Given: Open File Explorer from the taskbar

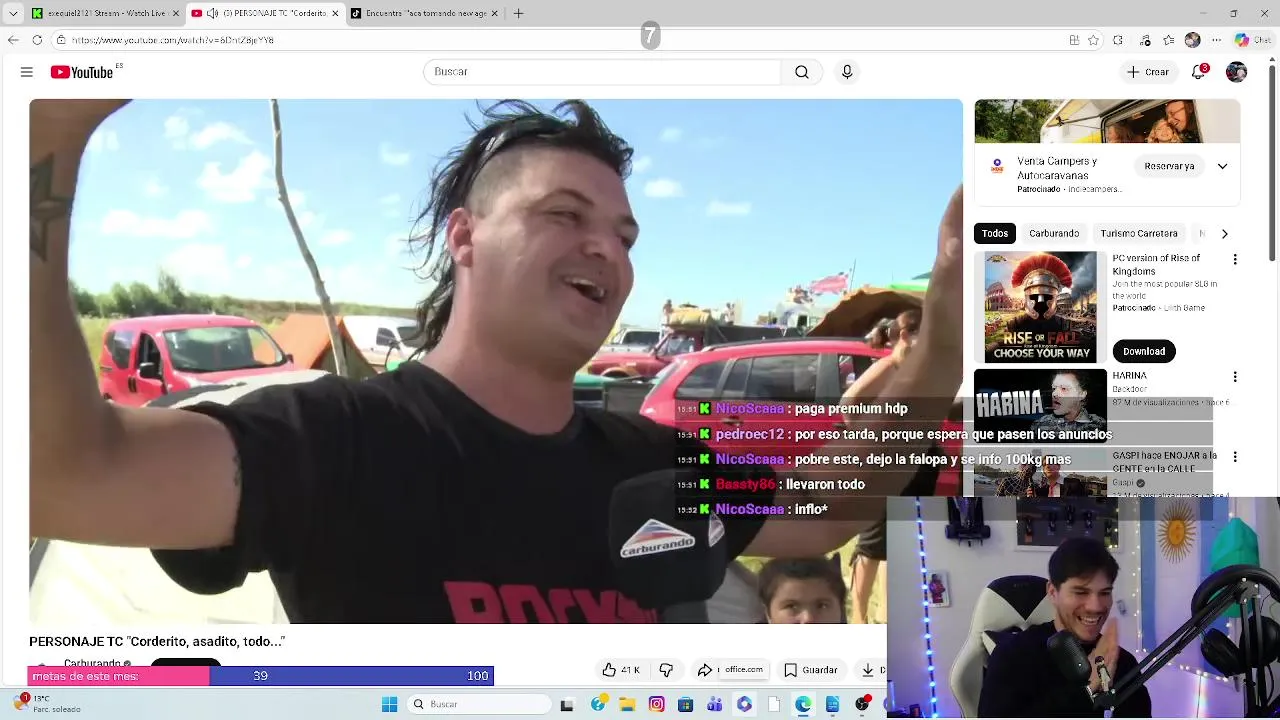Looking at the screenshot, I should [x=627, y=704].
